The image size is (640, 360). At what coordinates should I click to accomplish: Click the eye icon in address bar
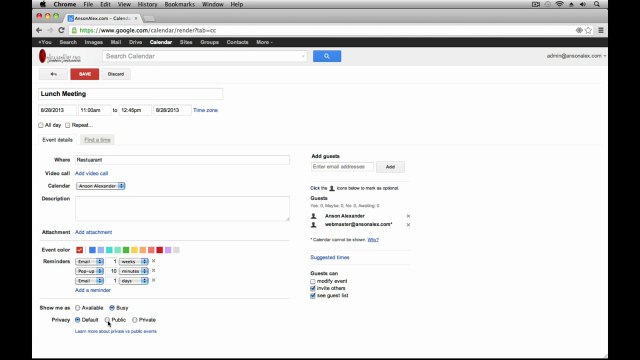coord(579,30)
